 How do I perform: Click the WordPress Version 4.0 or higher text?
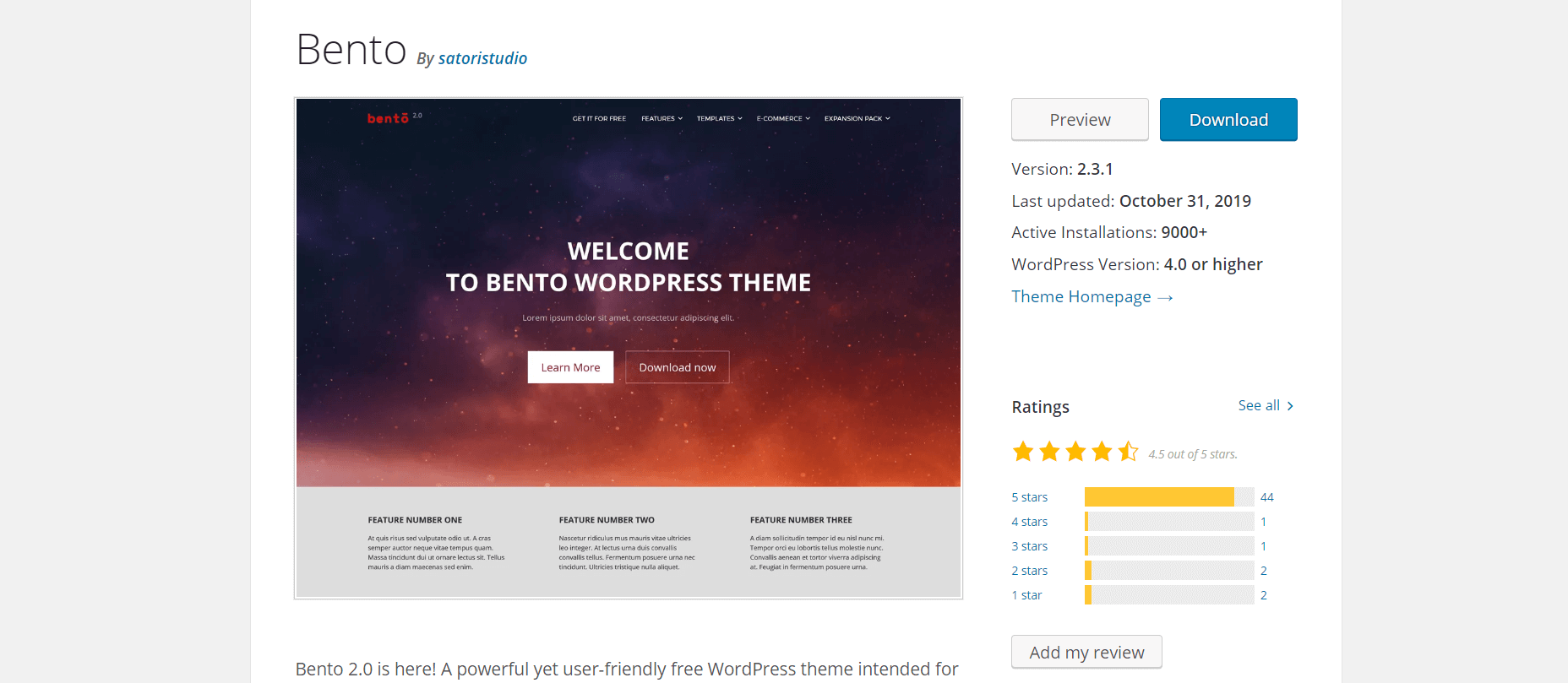point(1137,264)
